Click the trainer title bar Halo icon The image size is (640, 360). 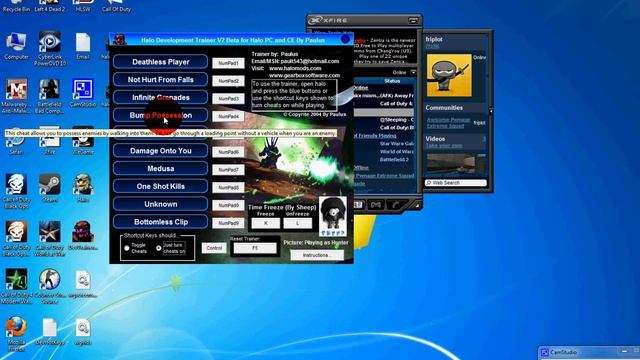[x=120, y=40]
